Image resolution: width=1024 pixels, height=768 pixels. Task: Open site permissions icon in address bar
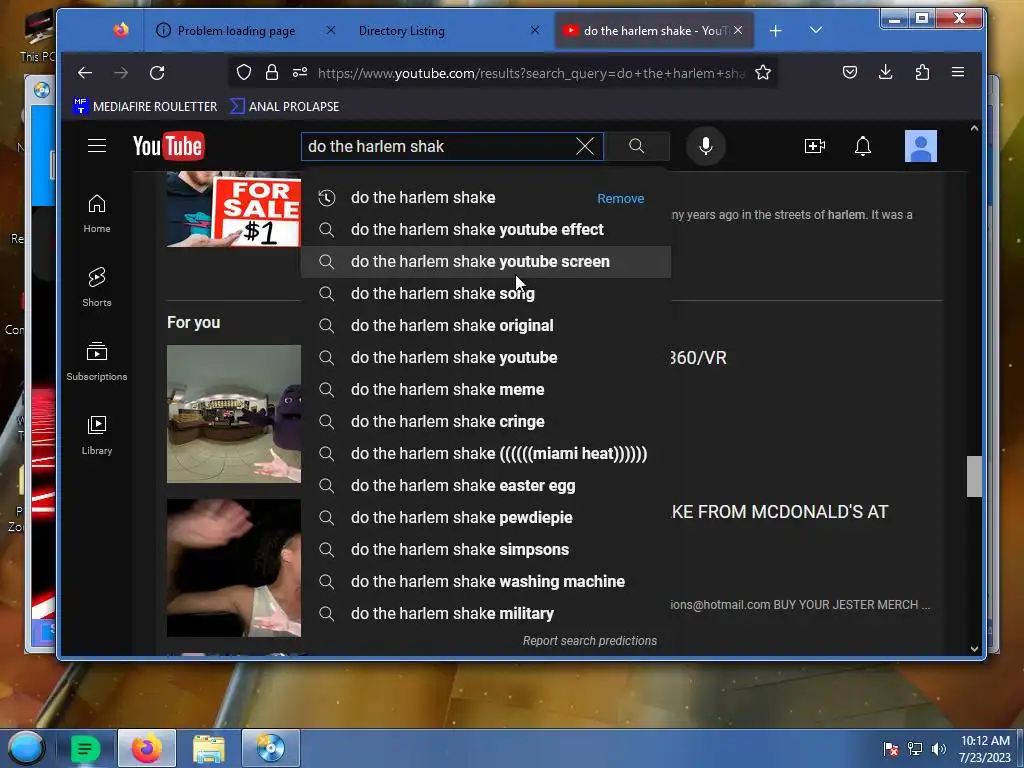[300, 72]
